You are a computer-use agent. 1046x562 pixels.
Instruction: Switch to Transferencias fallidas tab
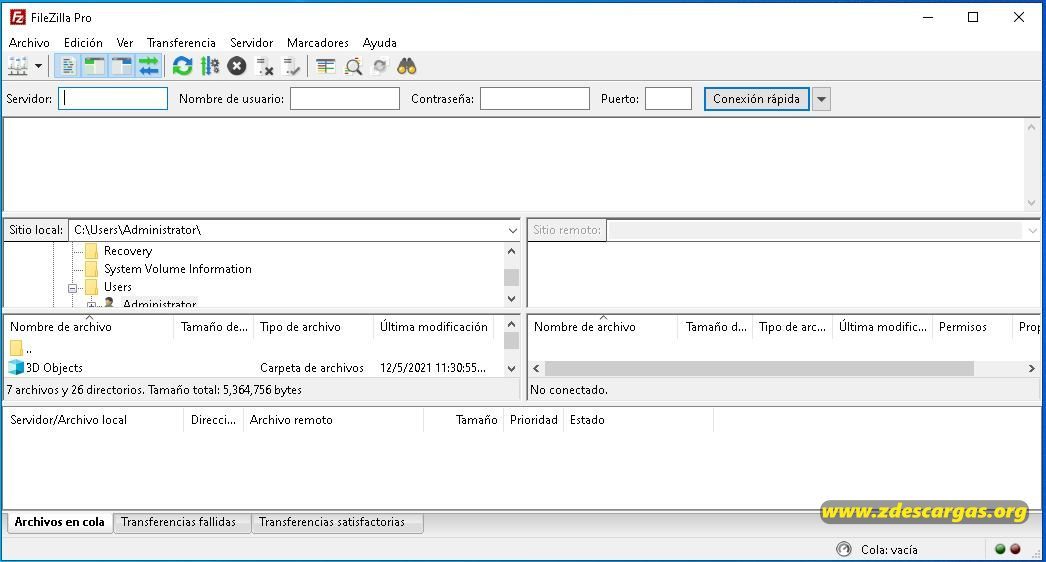[x=179, y=522]
